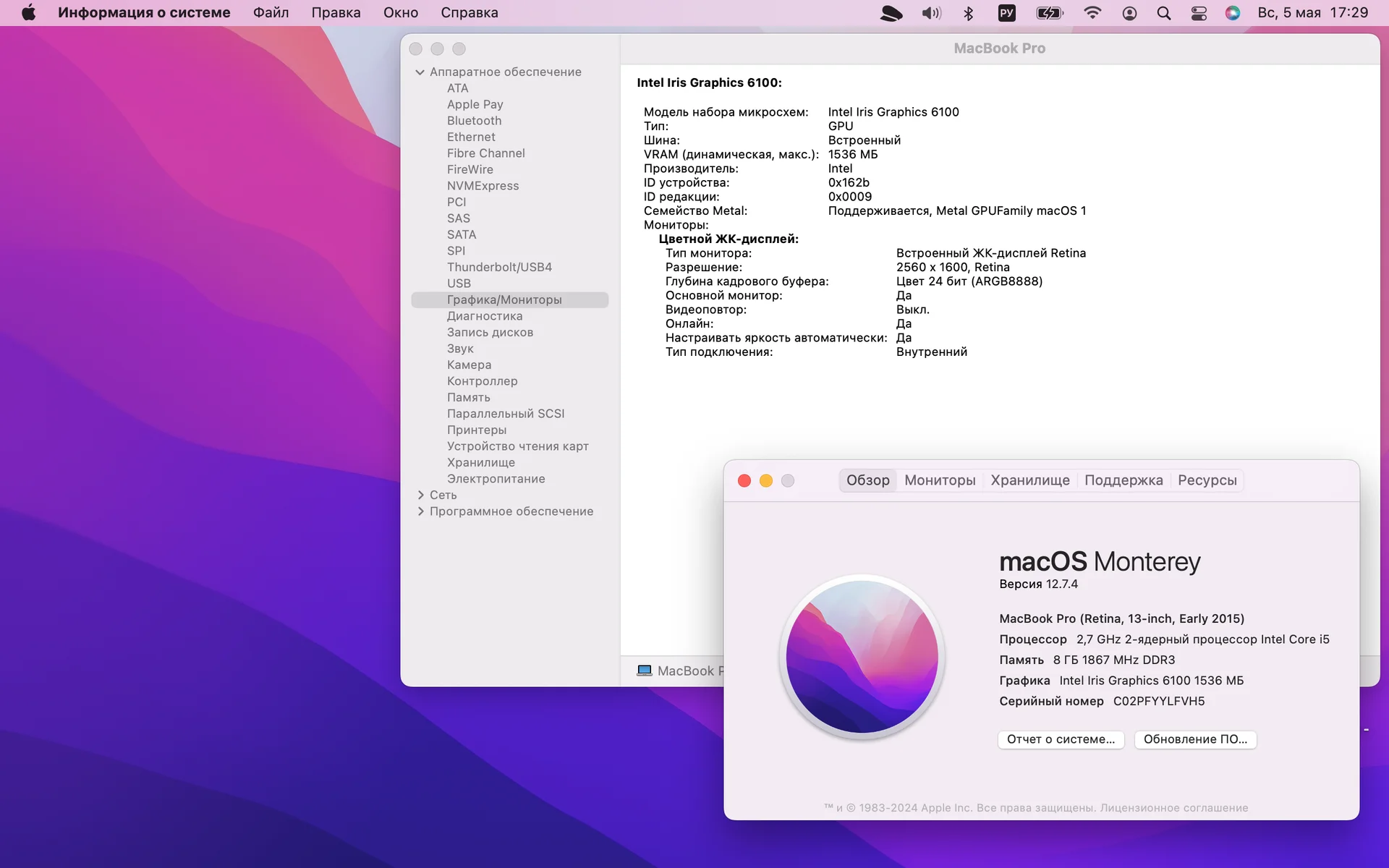
Task: Open Wi-Fi menu icon
Action: click(1092, 13)
